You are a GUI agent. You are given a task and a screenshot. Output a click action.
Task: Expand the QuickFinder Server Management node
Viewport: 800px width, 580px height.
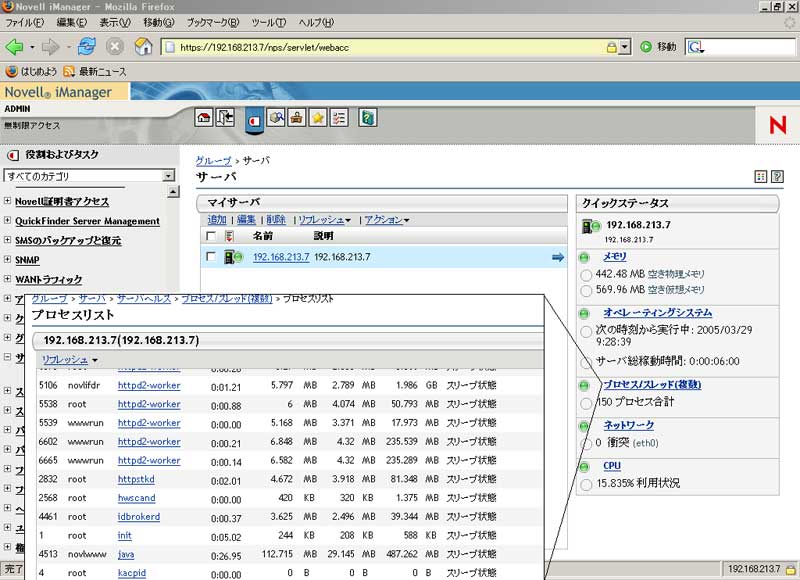pyautogui.click(x=7, y=220)
